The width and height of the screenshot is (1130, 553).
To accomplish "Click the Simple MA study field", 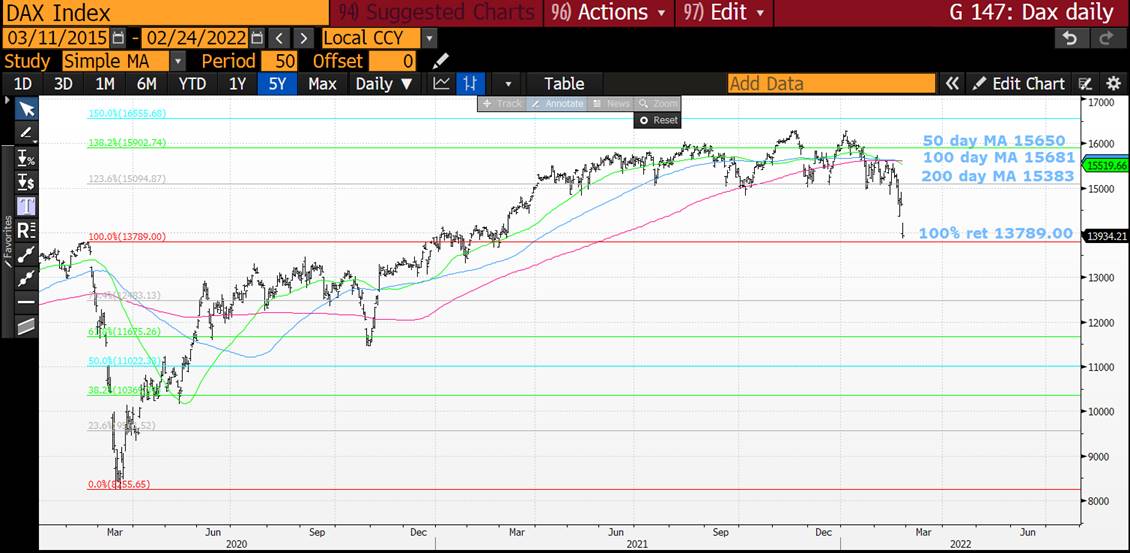I will click(116, 61).
